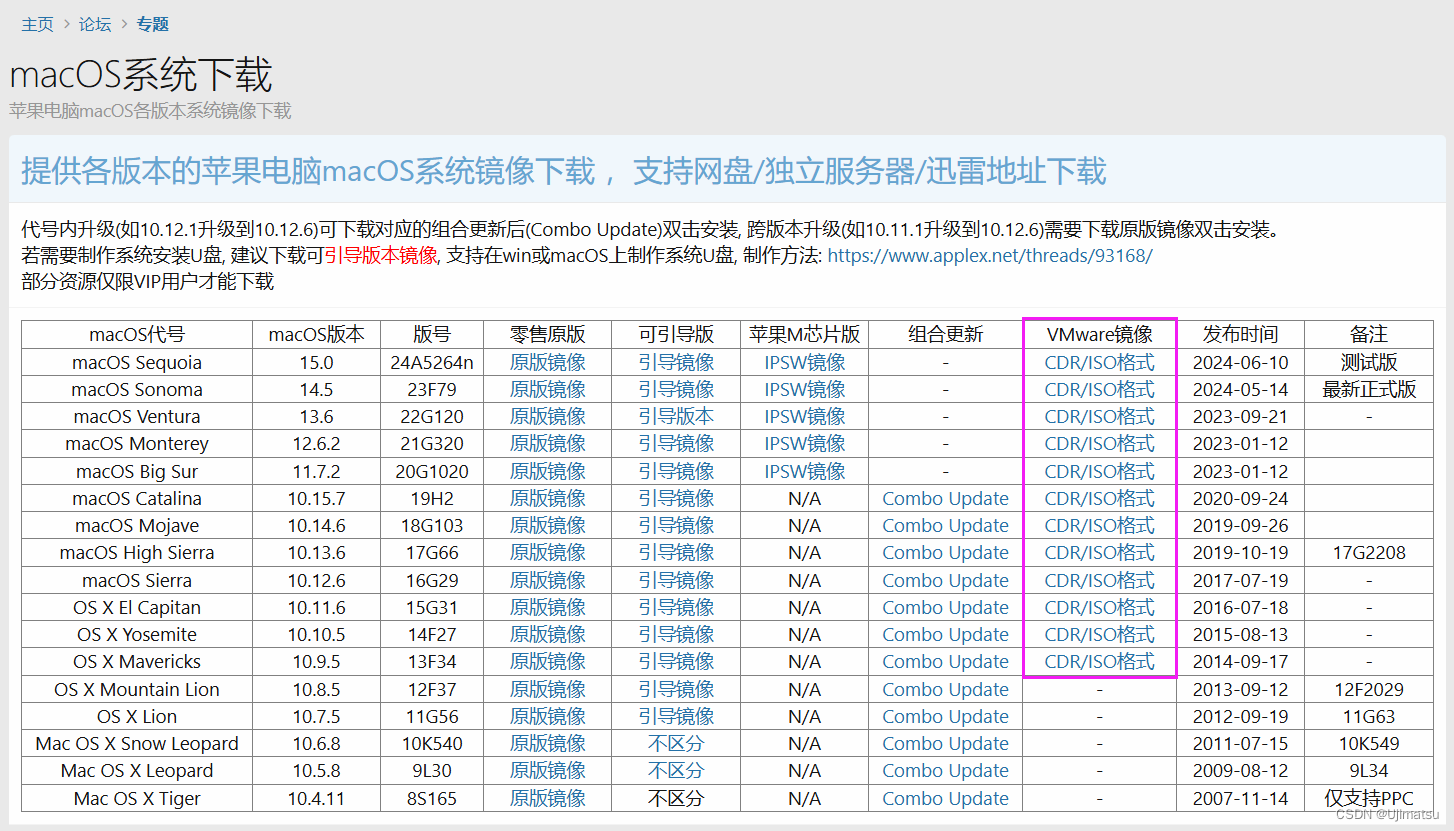The image size is (1454, 831).
Task: Open CDR/ISO格式 for macOS Ventura
Action: click(1099, 416)
